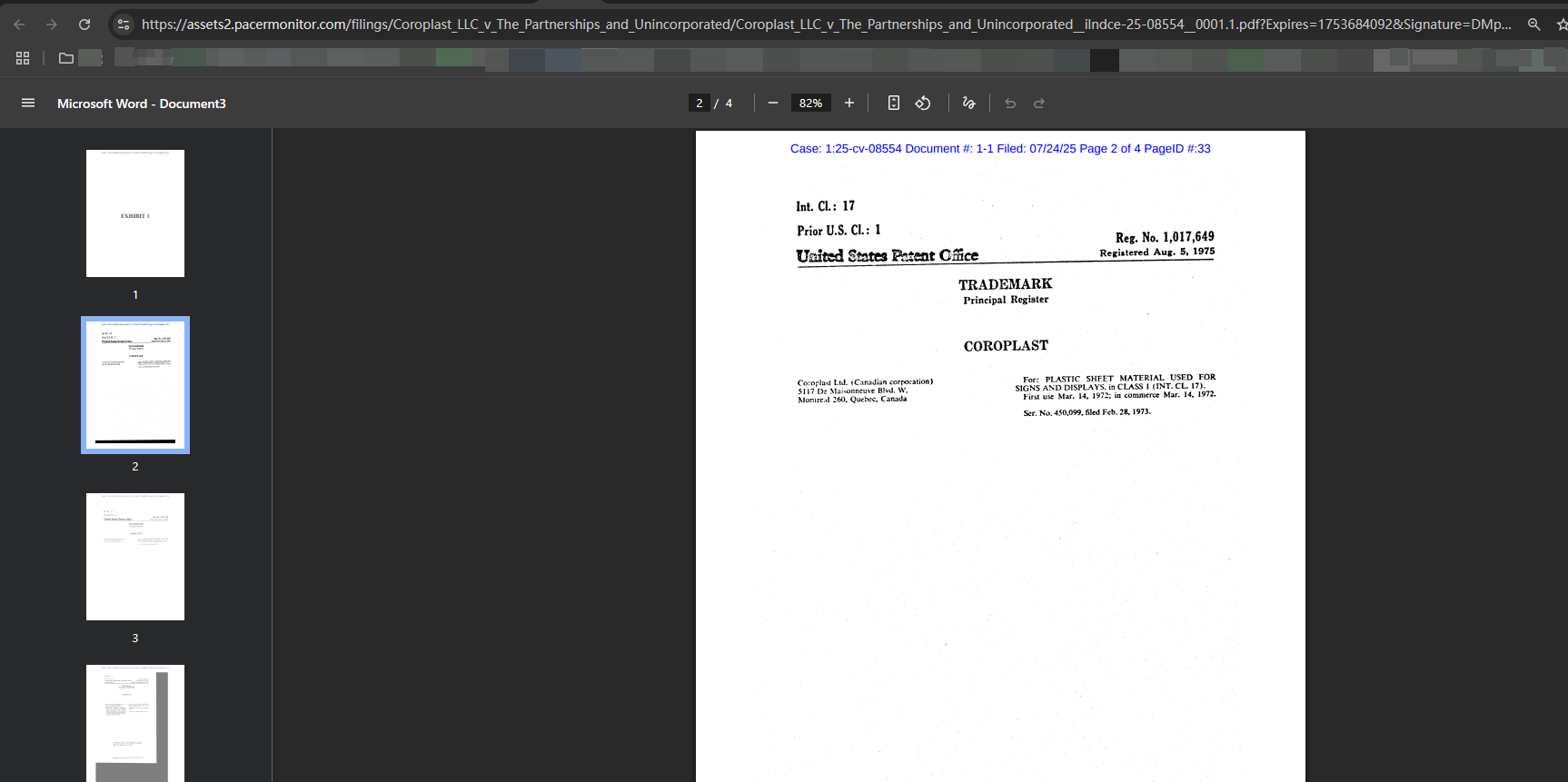Redo the last annotation

click(1039, 103)
